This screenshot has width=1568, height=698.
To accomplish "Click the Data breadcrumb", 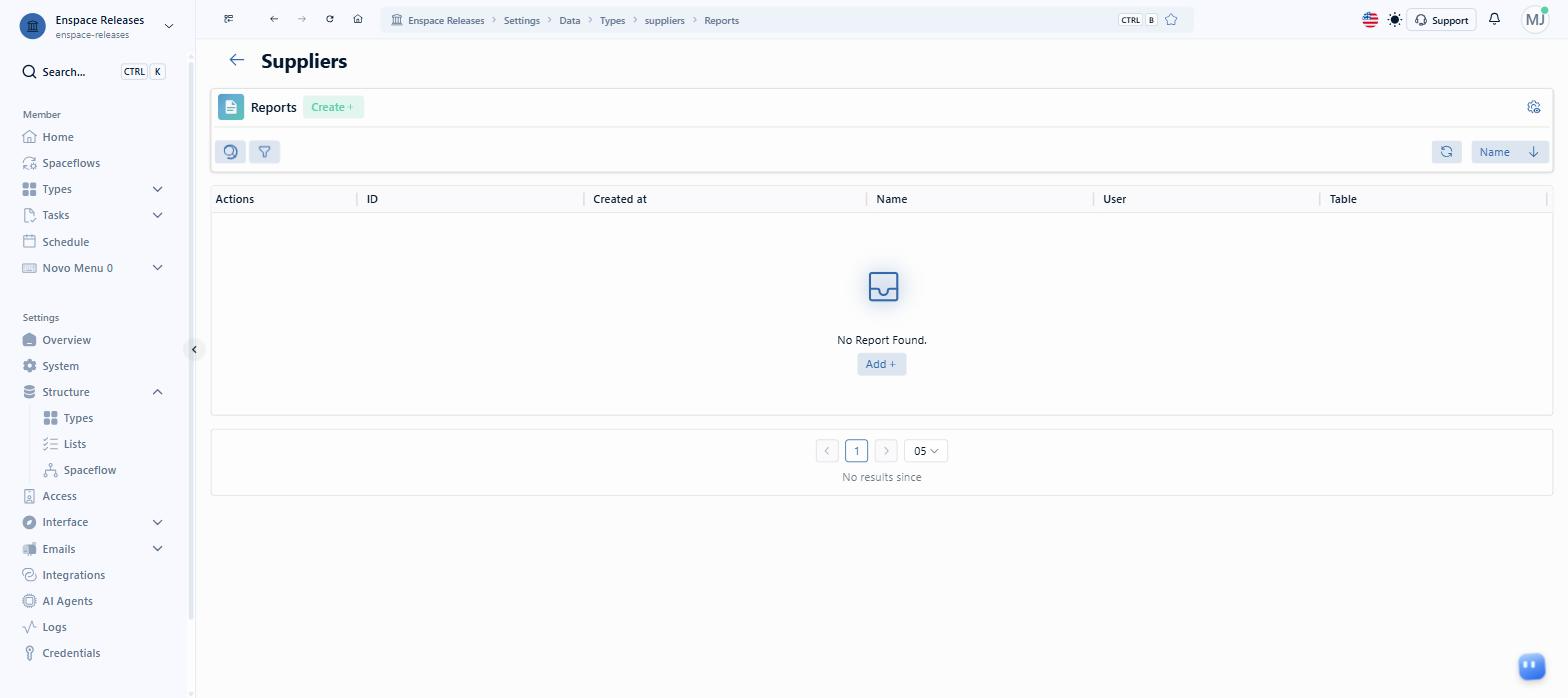I will pyautogui.click(x=569, y=20).
